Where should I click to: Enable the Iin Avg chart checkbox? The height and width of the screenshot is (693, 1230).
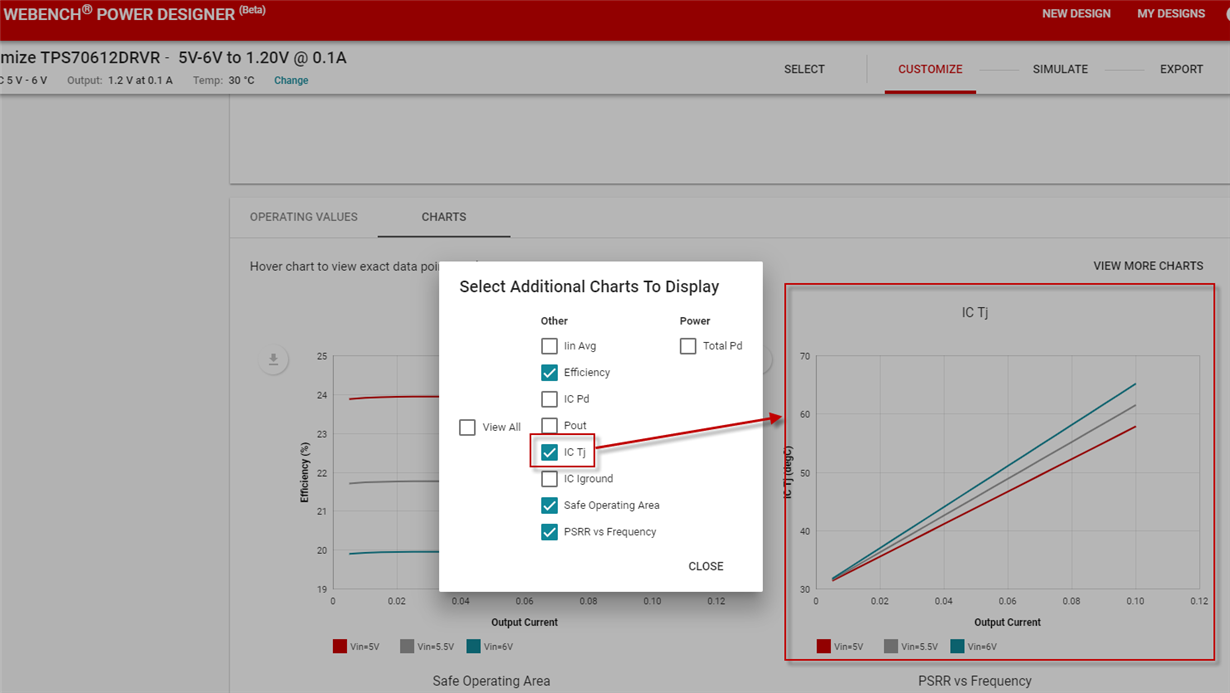[549, 345]
